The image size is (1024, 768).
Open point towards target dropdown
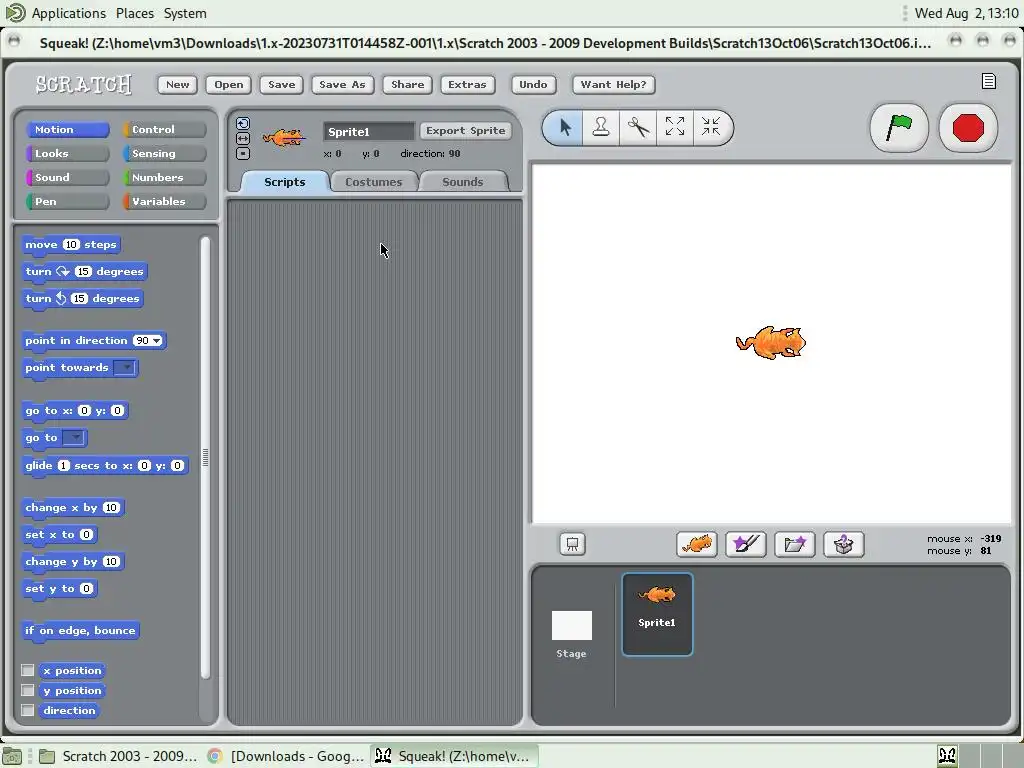pyautogui.click(x=125, y=368)
